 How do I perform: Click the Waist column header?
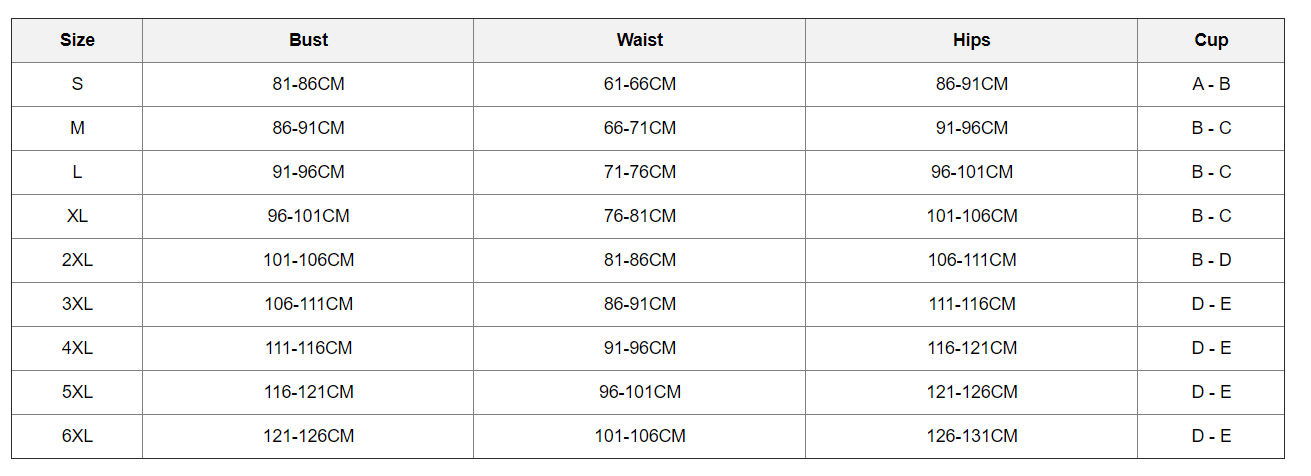pyautogui.click(x=639, y=40)
